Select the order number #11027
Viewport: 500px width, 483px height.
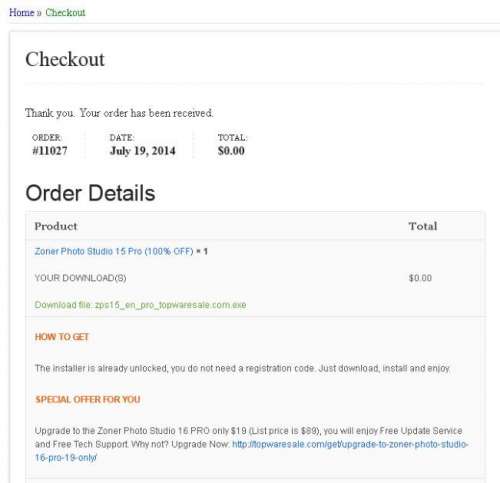(x=50, y=151)
